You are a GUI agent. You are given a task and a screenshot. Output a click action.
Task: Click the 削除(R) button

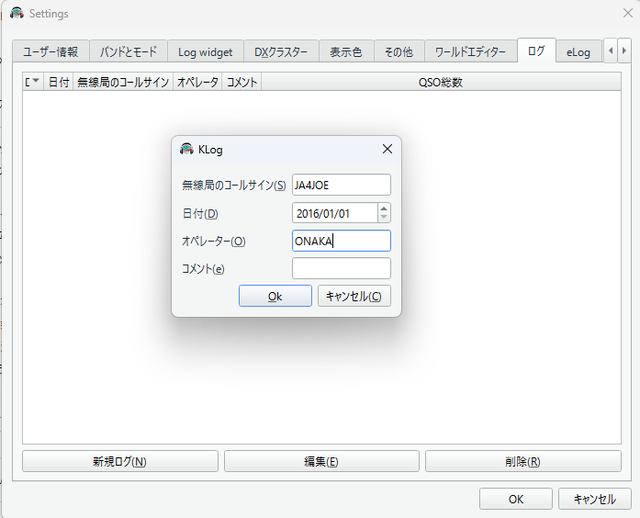tap(523, 461)
